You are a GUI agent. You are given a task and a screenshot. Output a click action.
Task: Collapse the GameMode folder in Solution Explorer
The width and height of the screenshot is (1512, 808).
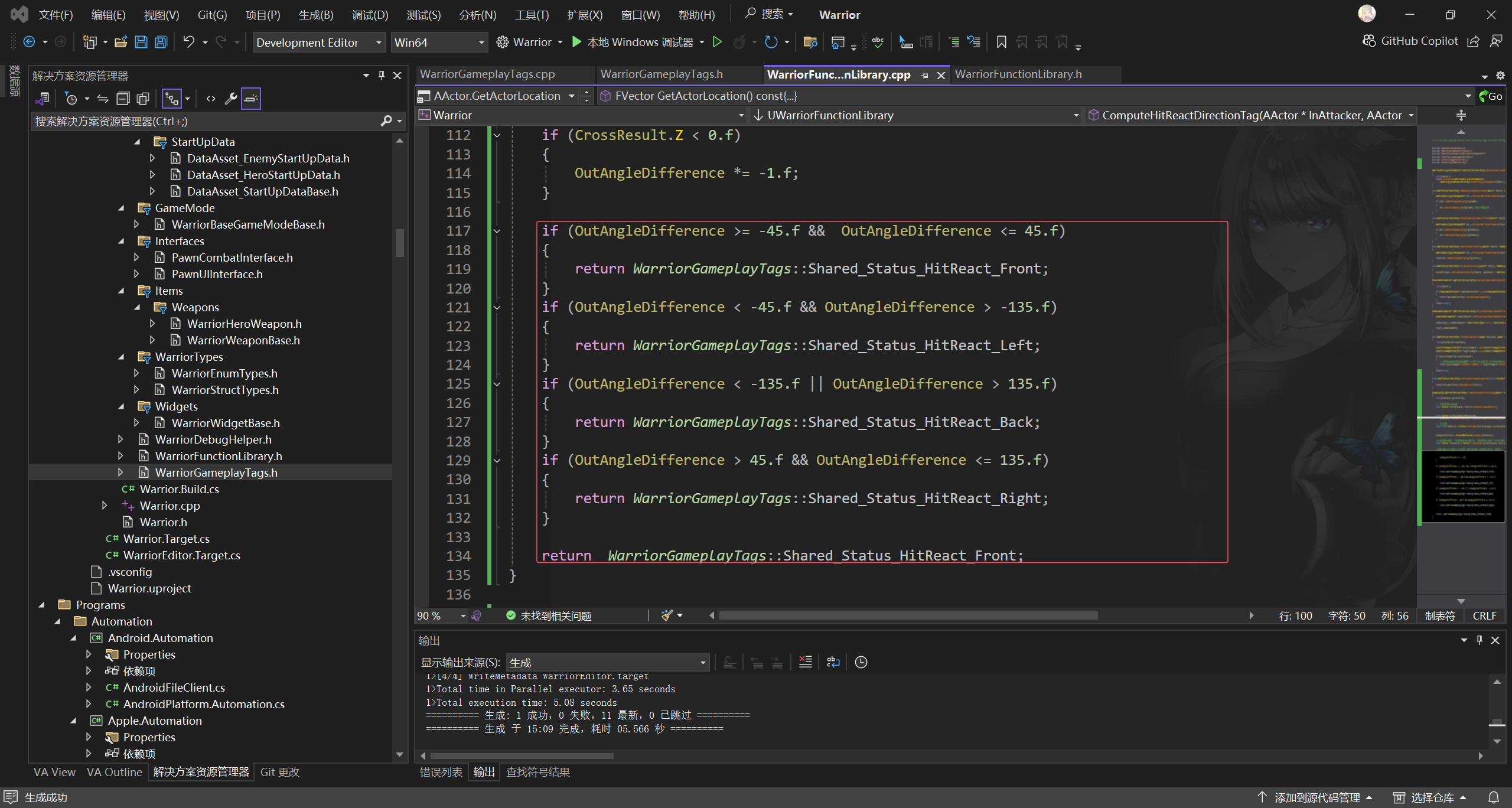[121, 208]
